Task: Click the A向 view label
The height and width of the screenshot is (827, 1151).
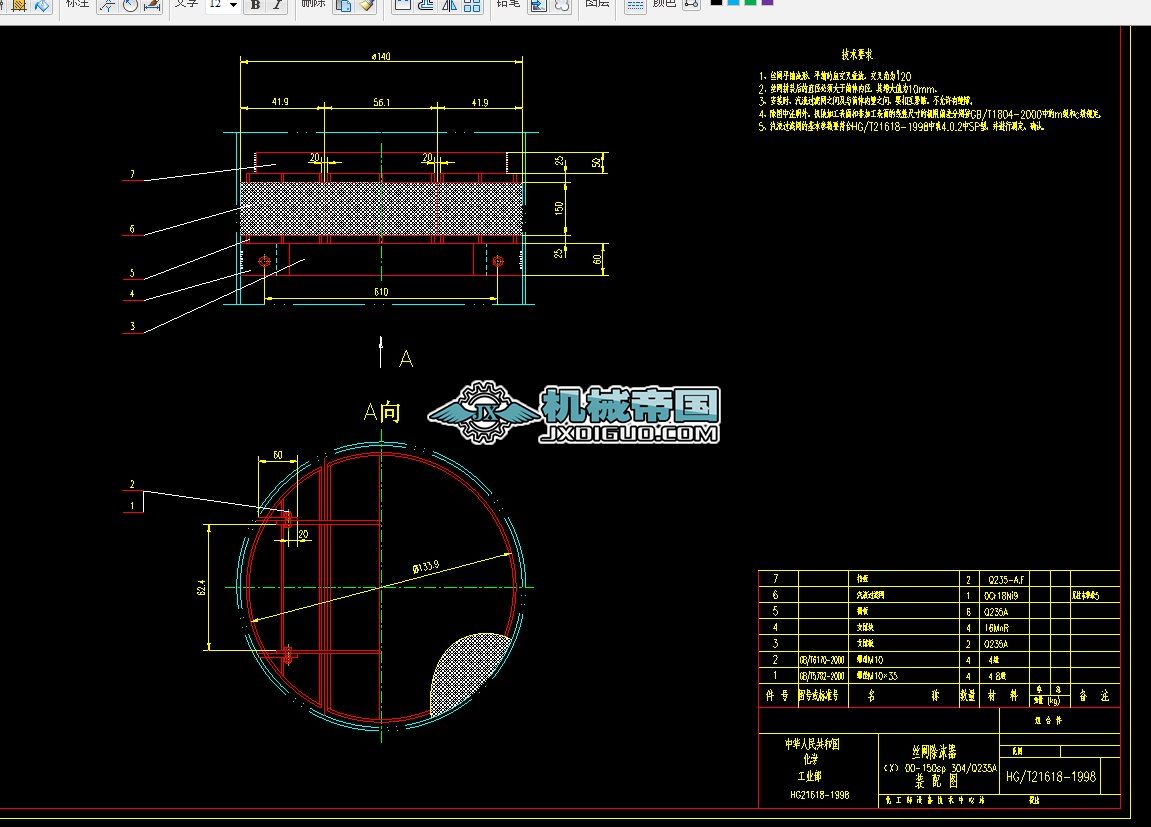Action: 382,412
